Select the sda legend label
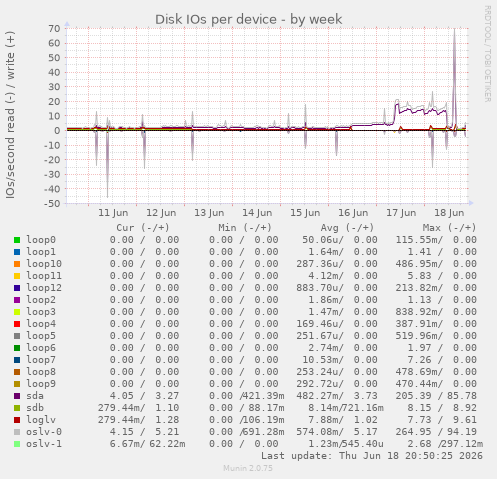497x479 pixels. click(x=35, y=396)
